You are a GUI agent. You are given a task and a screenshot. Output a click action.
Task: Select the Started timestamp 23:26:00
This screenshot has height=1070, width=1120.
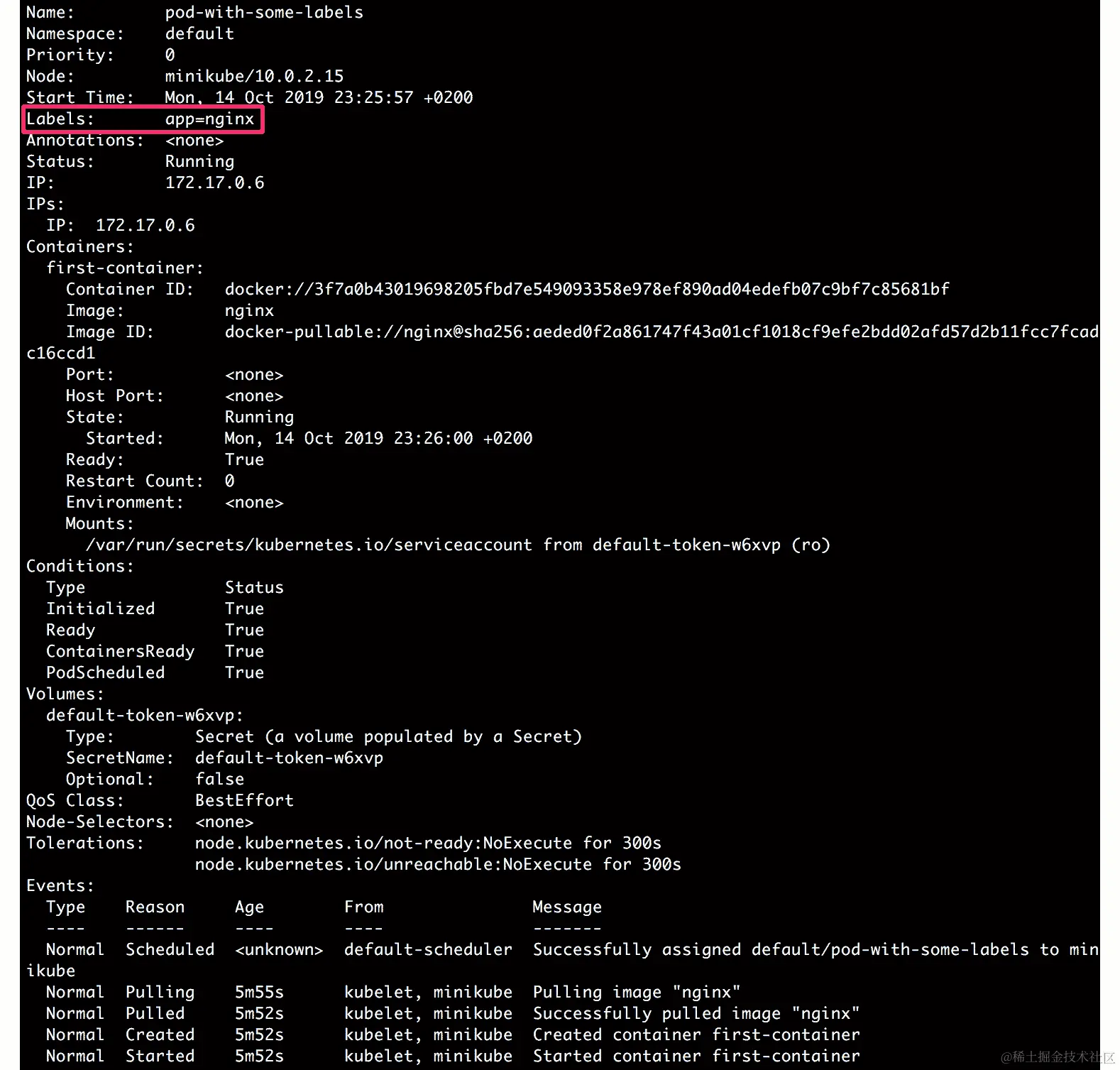(433, 438)
